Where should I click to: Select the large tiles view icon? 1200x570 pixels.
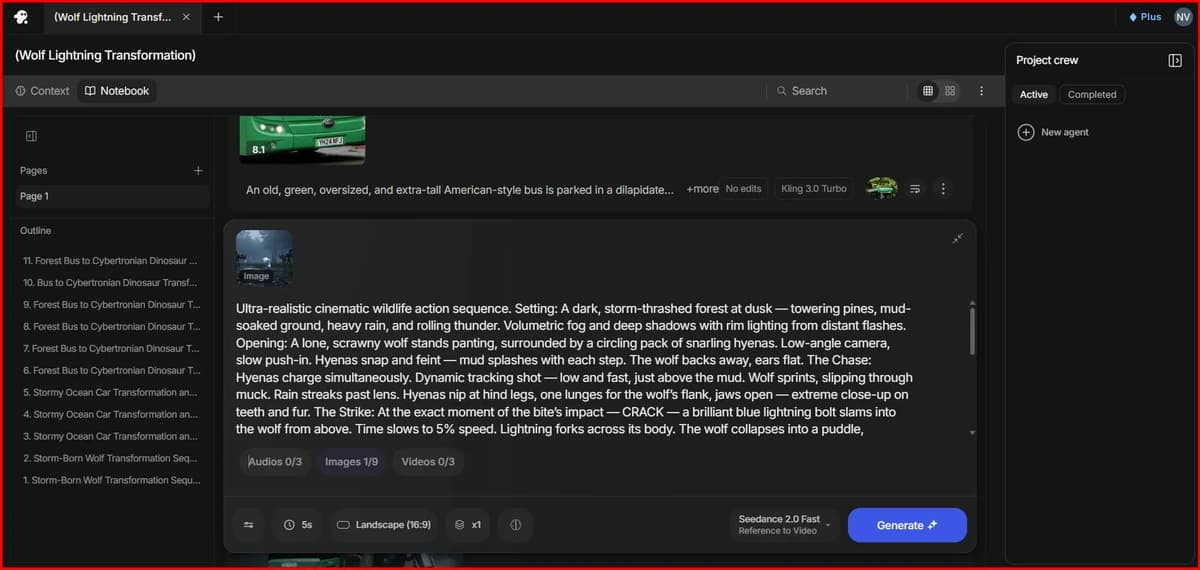[x=950, y=91]
